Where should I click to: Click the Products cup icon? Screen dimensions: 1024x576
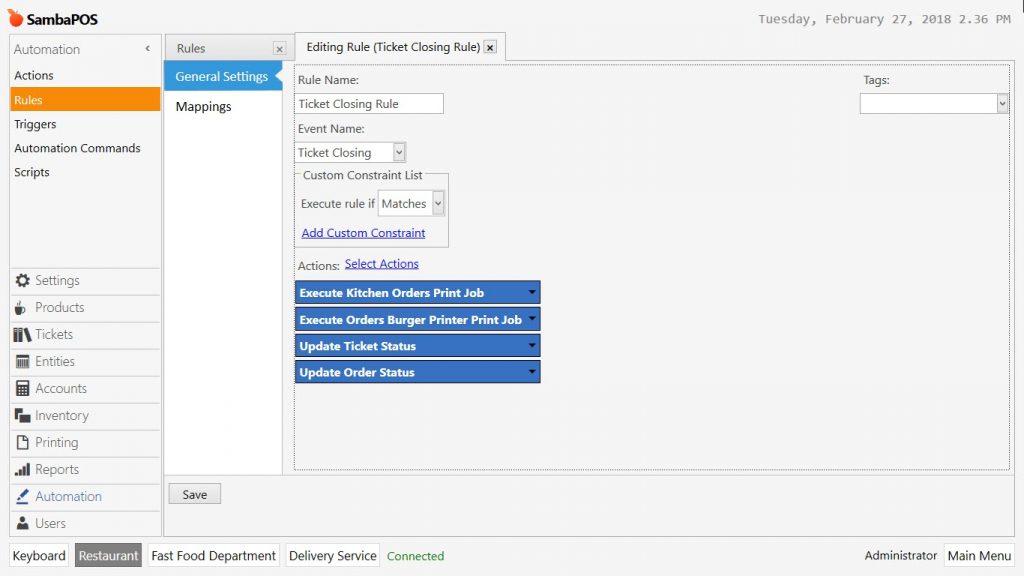[x=21, y=308]
